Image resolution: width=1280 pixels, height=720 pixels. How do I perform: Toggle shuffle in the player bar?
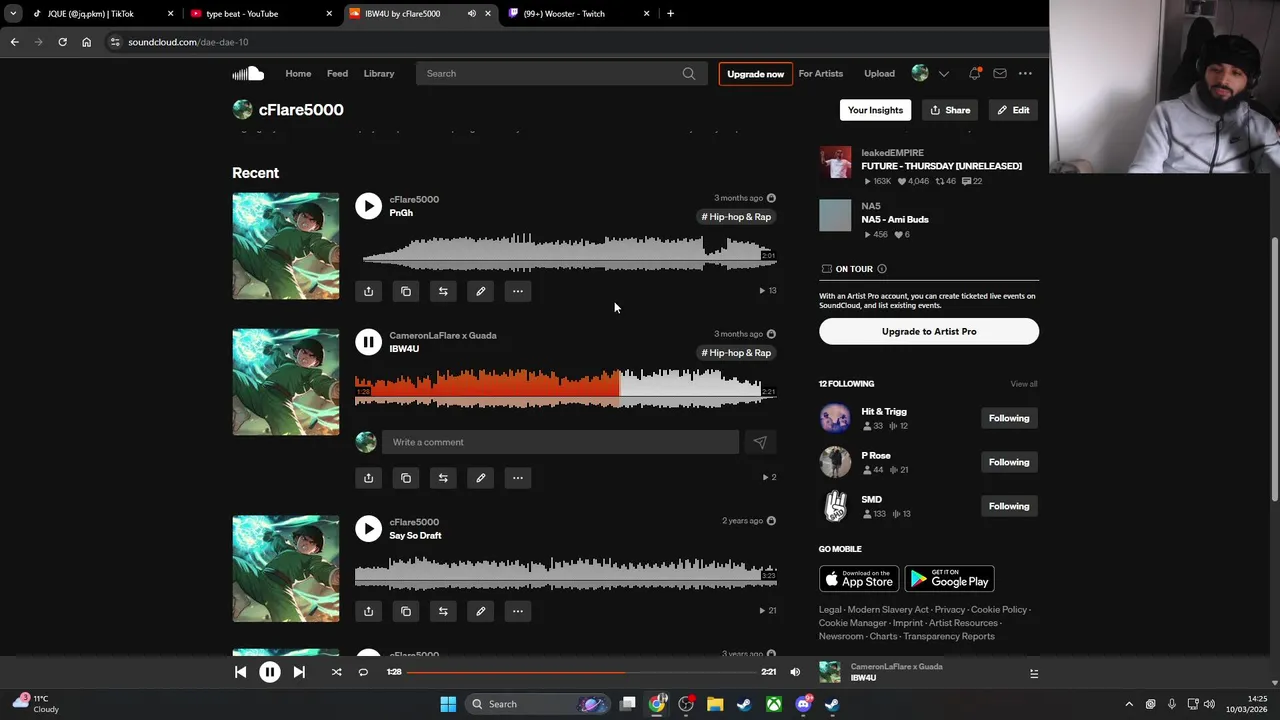coord(336,672)
